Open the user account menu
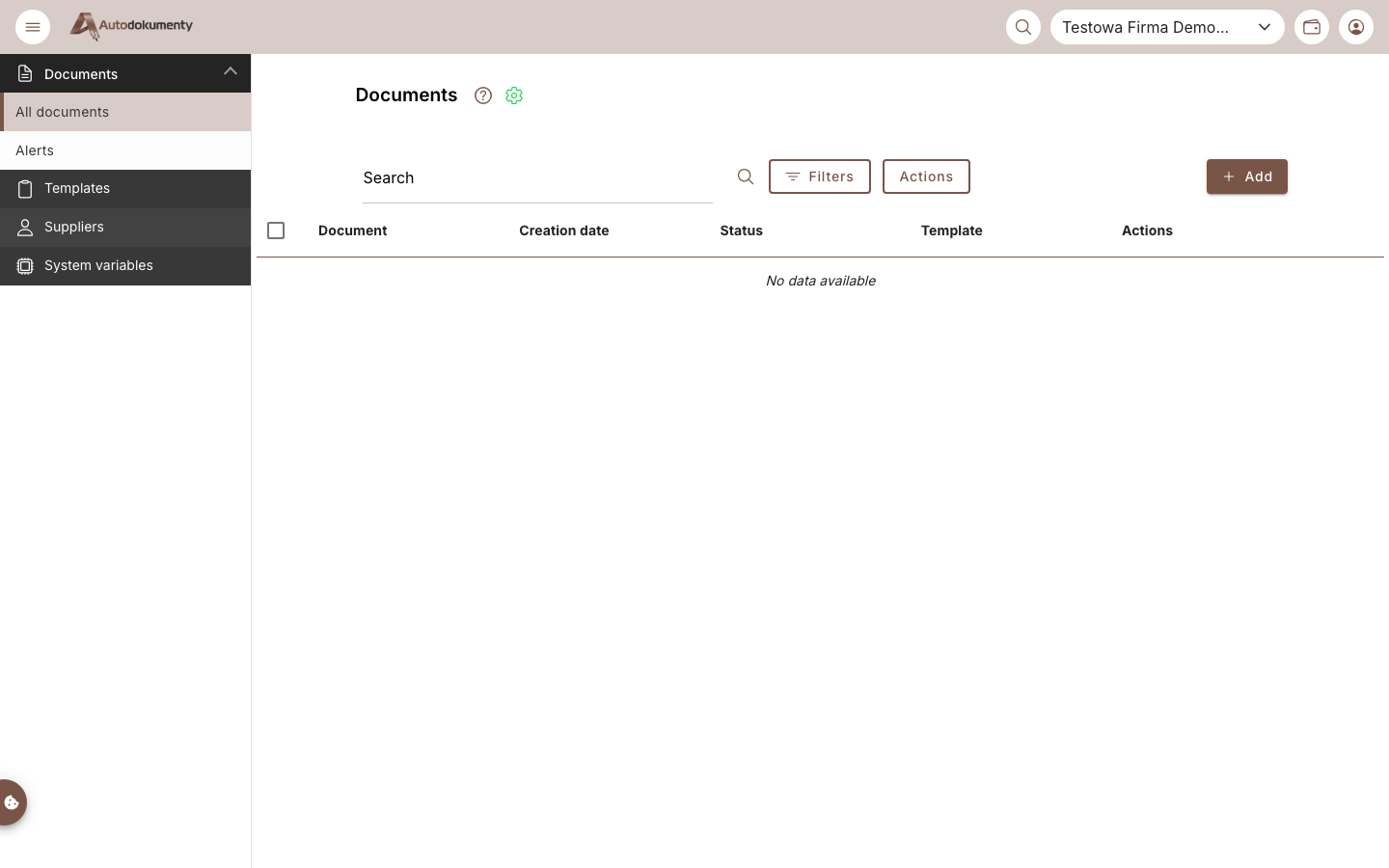This screenshot has height=868, width=1389. pyautogui.click(x=1356, y=27)
